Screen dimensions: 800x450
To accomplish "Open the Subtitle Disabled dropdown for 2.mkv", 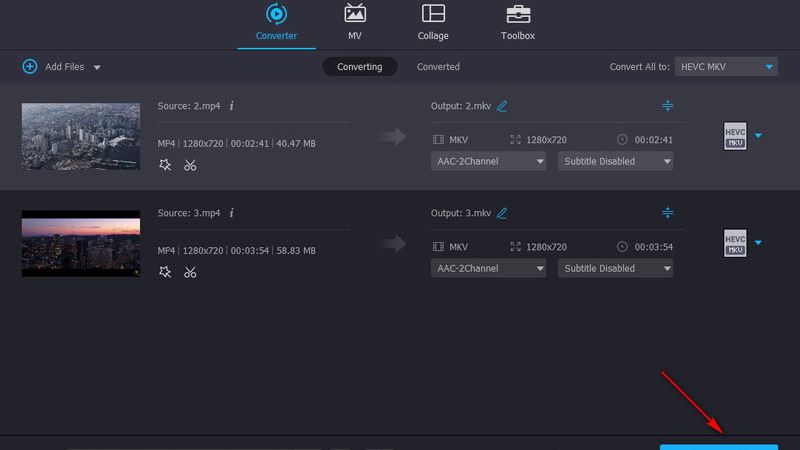I will 615,161.
